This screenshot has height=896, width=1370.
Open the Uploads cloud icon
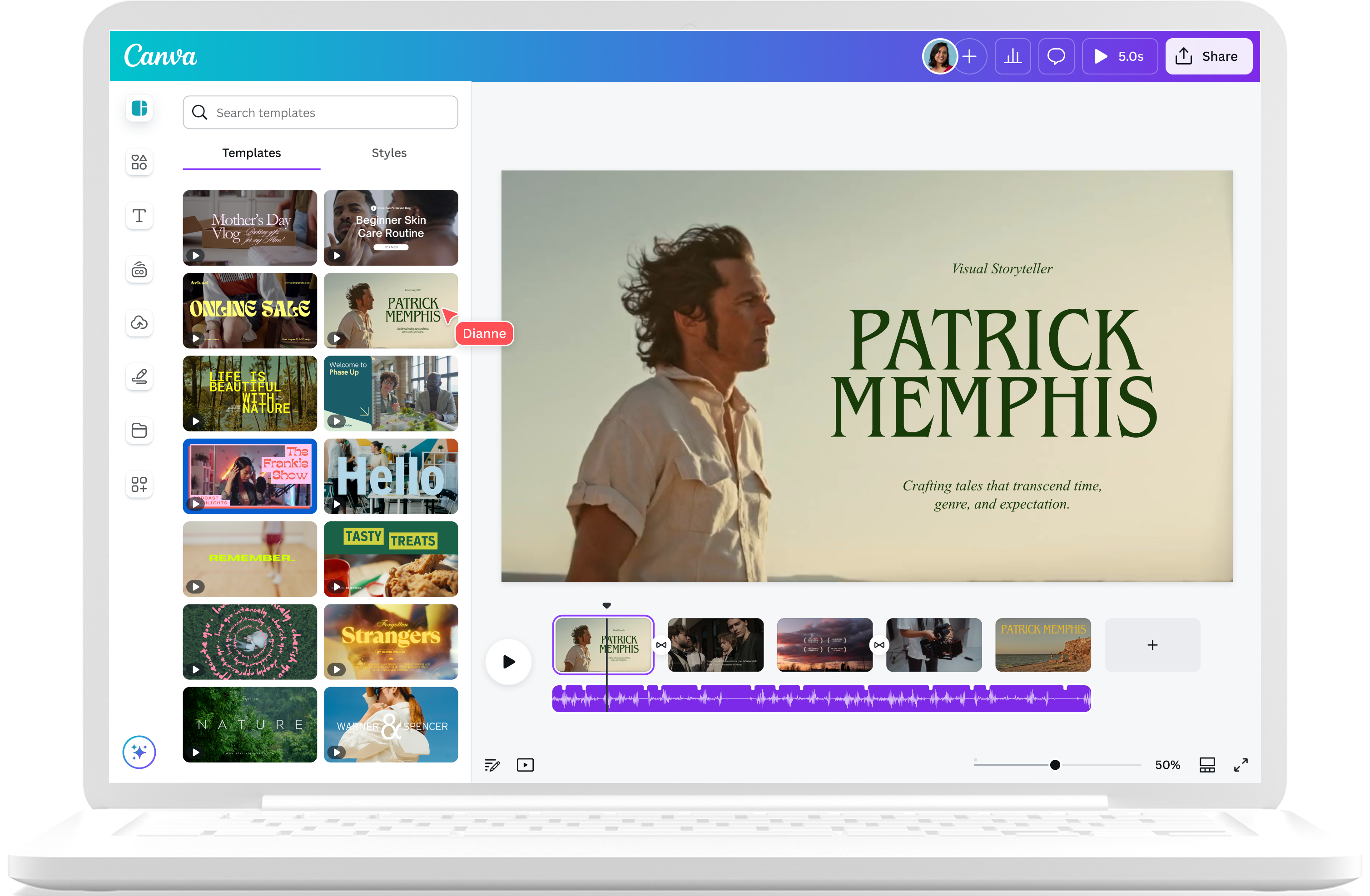tap(139, 323)
